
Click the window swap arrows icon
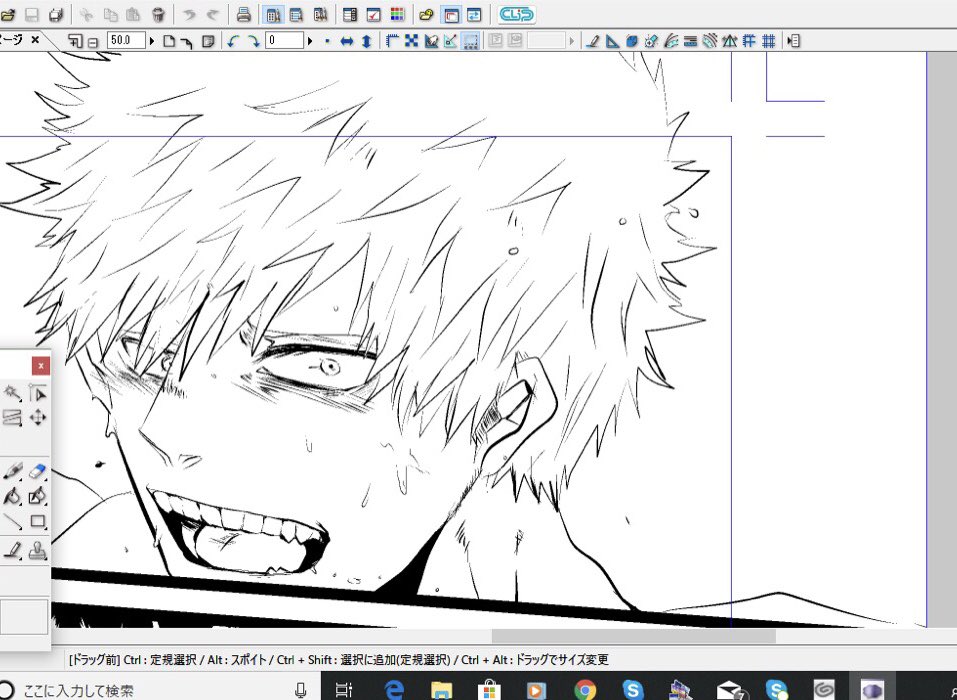click(474, 15)
